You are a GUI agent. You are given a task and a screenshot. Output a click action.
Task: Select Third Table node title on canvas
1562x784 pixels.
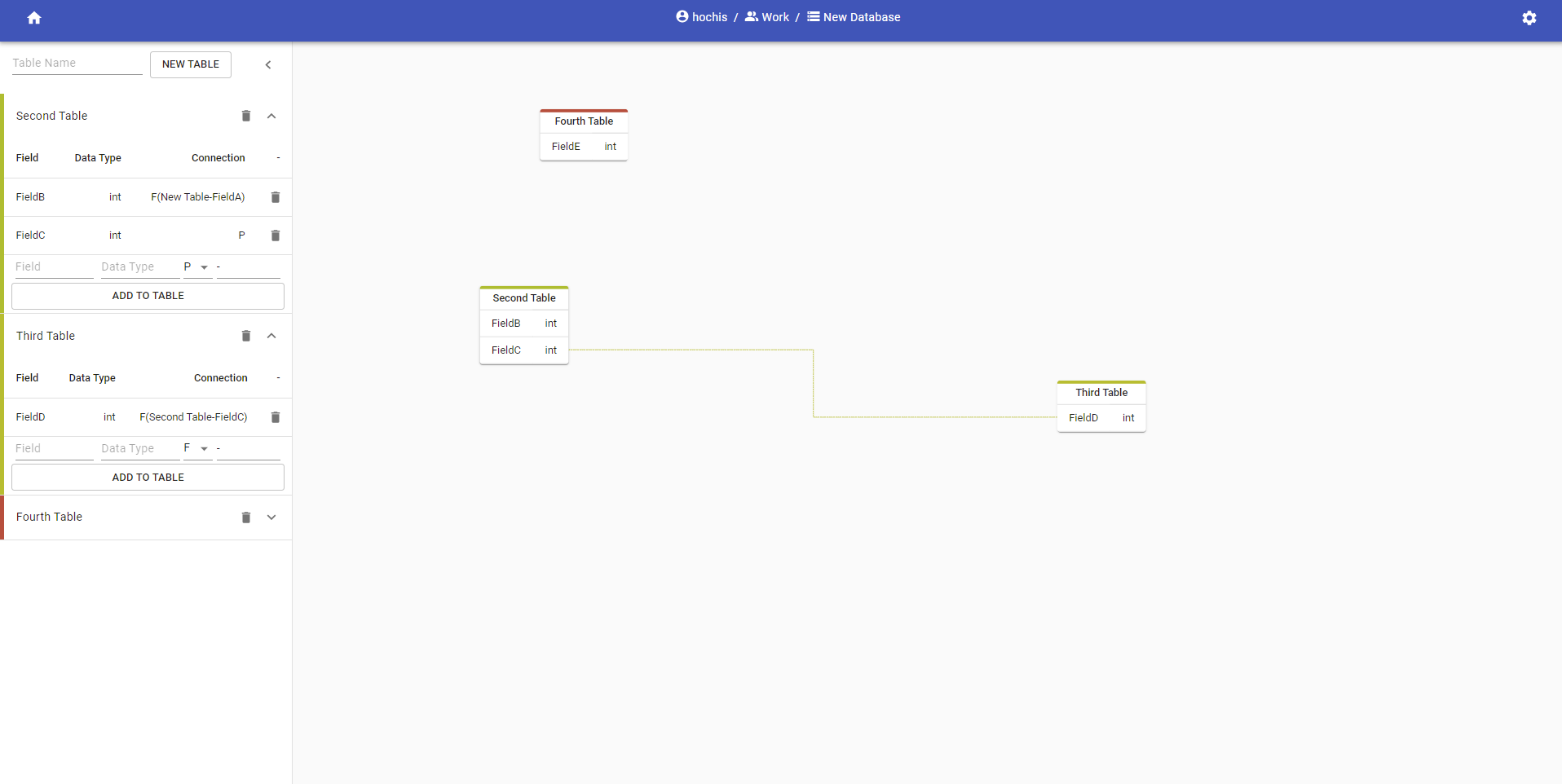pyautogui.click(x=1101, y=393)
